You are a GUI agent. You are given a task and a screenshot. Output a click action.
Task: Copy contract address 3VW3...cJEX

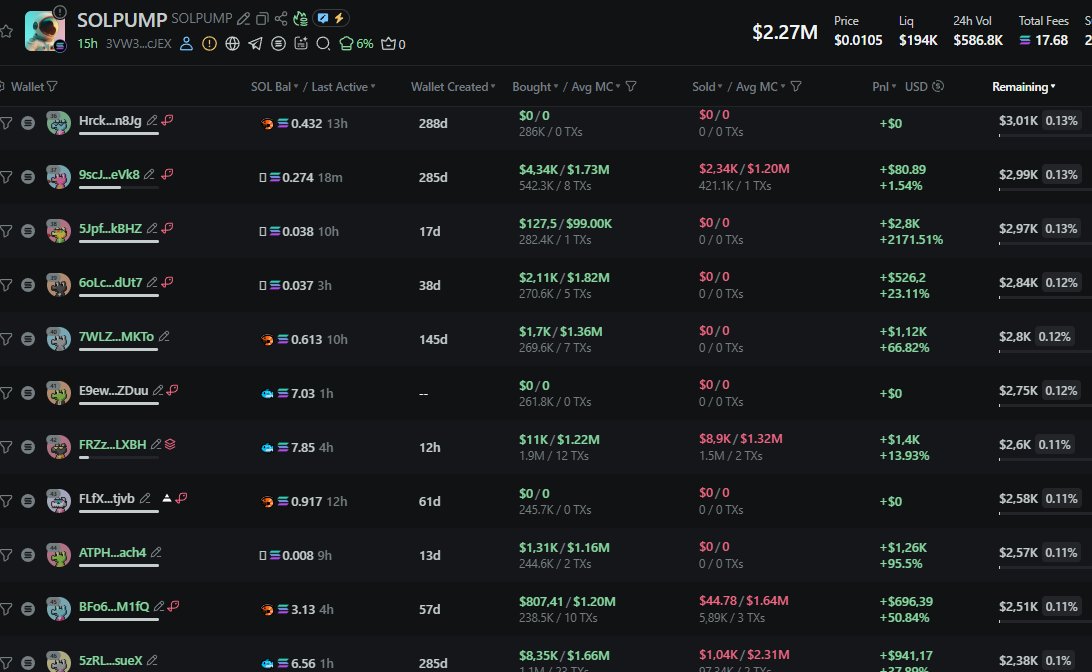pyautogui.click(x=138, y=44)
